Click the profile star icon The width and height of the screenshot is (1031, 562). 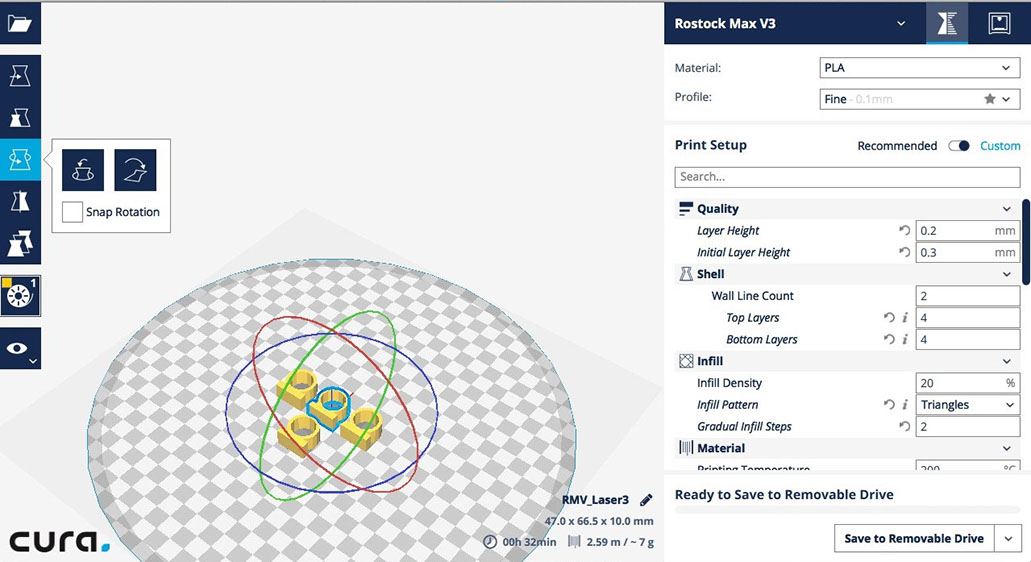pos(990,99)
